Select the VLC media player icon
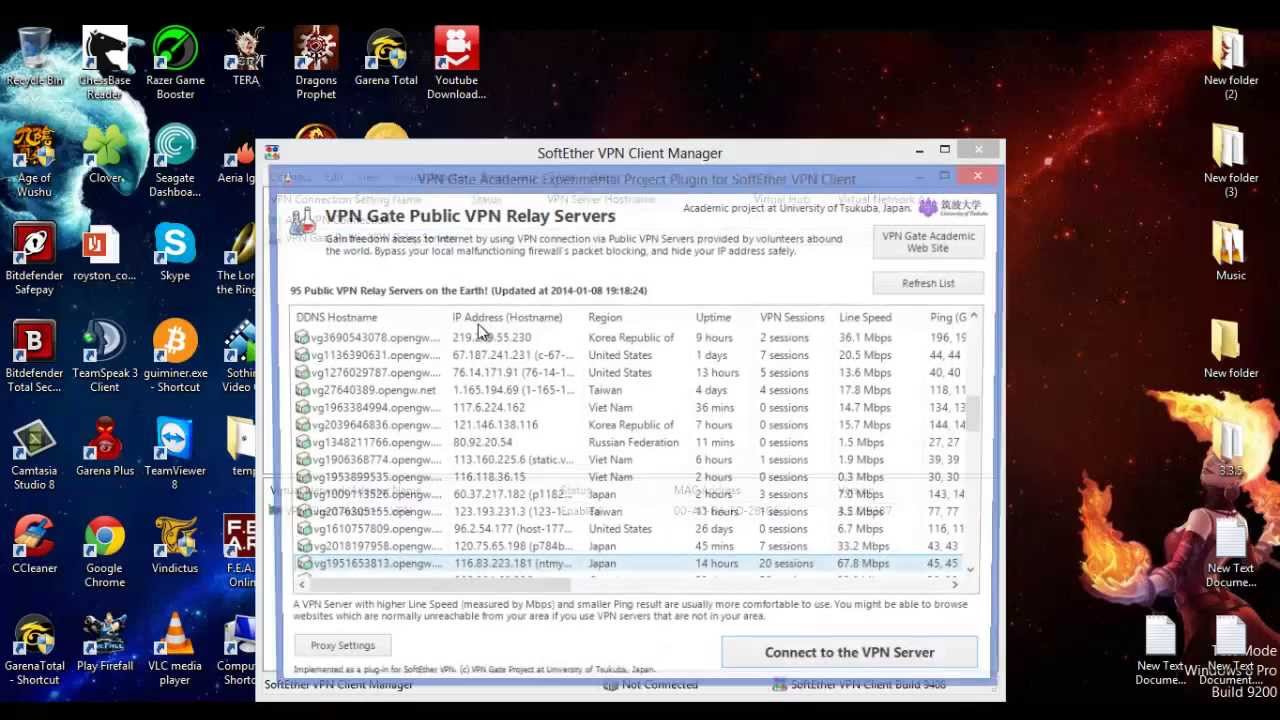 pyautogui.click(x=175, y=650)
